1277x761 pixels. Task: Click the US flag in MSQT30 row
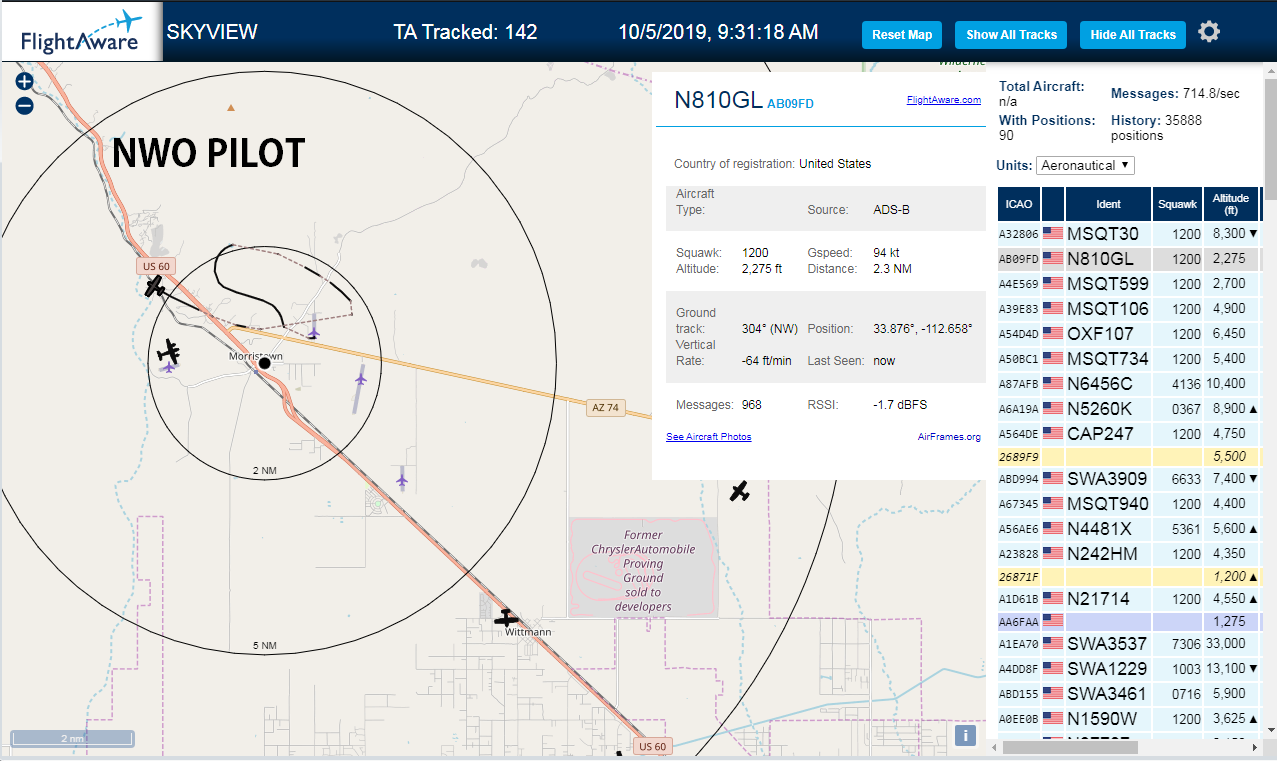coord(1053,233)
